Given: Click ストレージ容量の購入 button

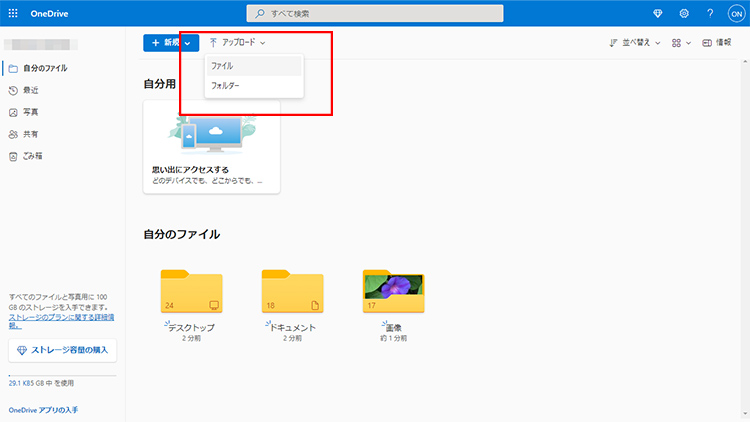Looking at the screenshot, I should tap(62, 350).
